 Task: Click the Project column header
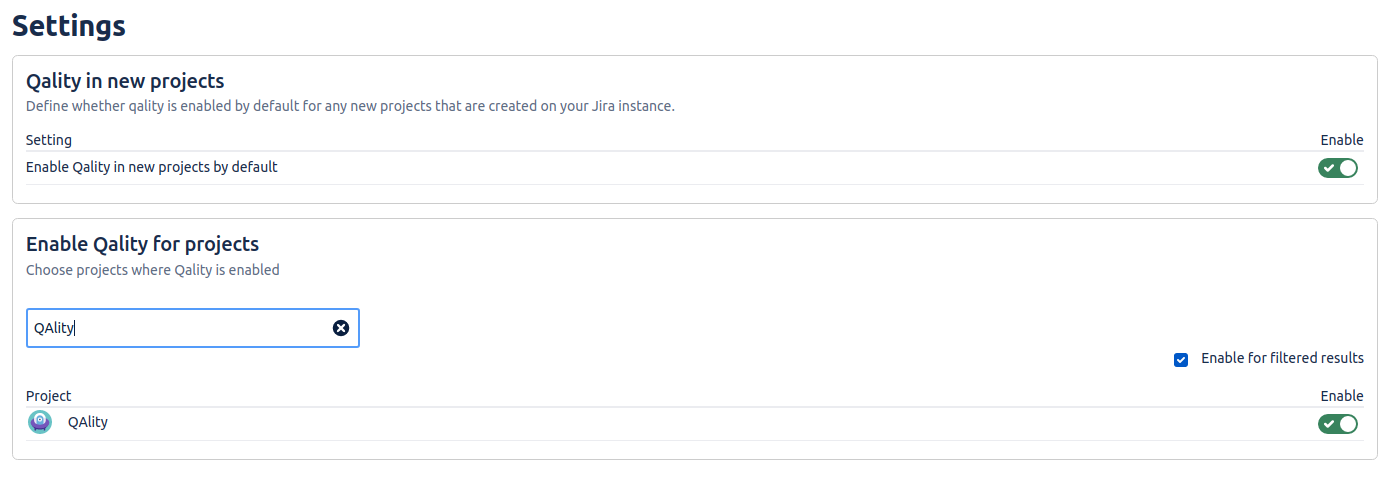pos(49,396)
